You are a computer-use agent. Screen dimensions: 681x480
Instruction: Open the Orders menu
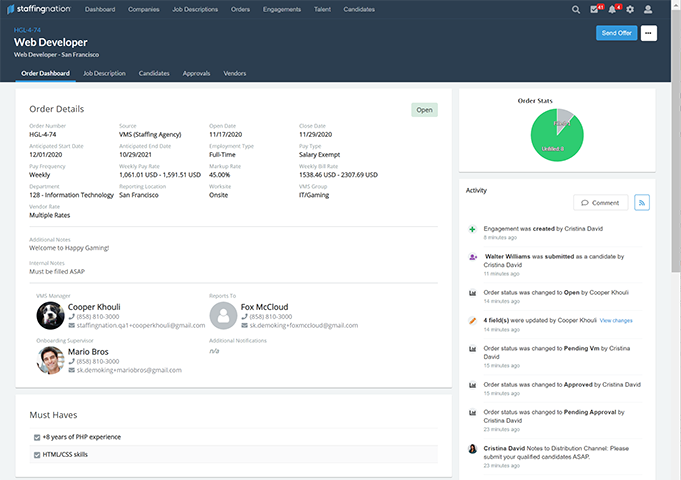click(x=240, y=10)
